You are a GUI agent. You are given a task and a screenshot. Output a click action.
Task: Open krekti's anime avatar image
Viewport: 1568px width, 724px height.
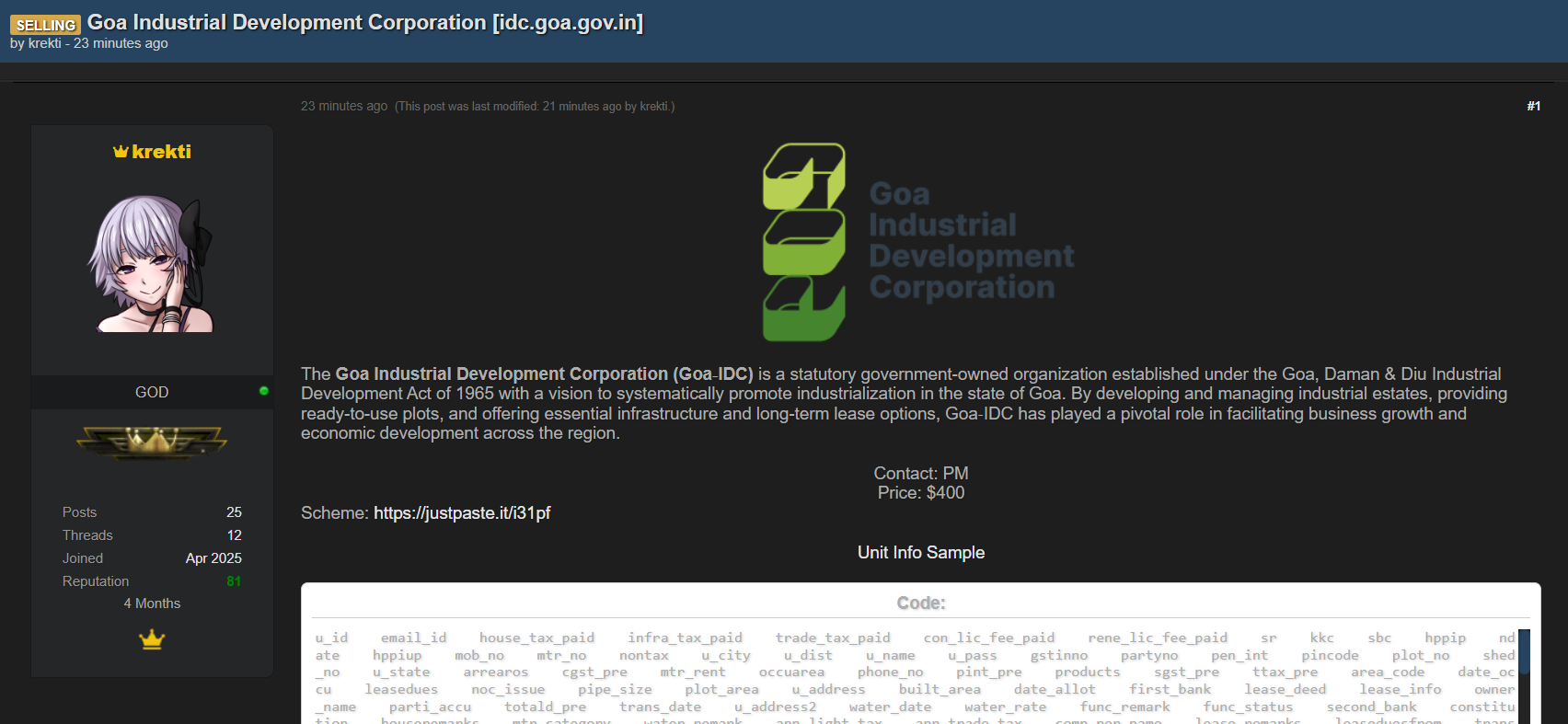tap(152, 264)
